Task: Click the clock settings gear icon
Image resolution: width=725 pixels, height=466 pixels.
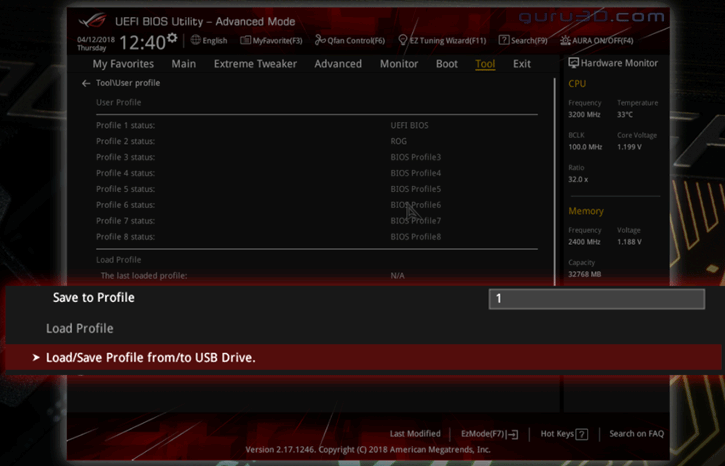Action: tap(172, 37)
